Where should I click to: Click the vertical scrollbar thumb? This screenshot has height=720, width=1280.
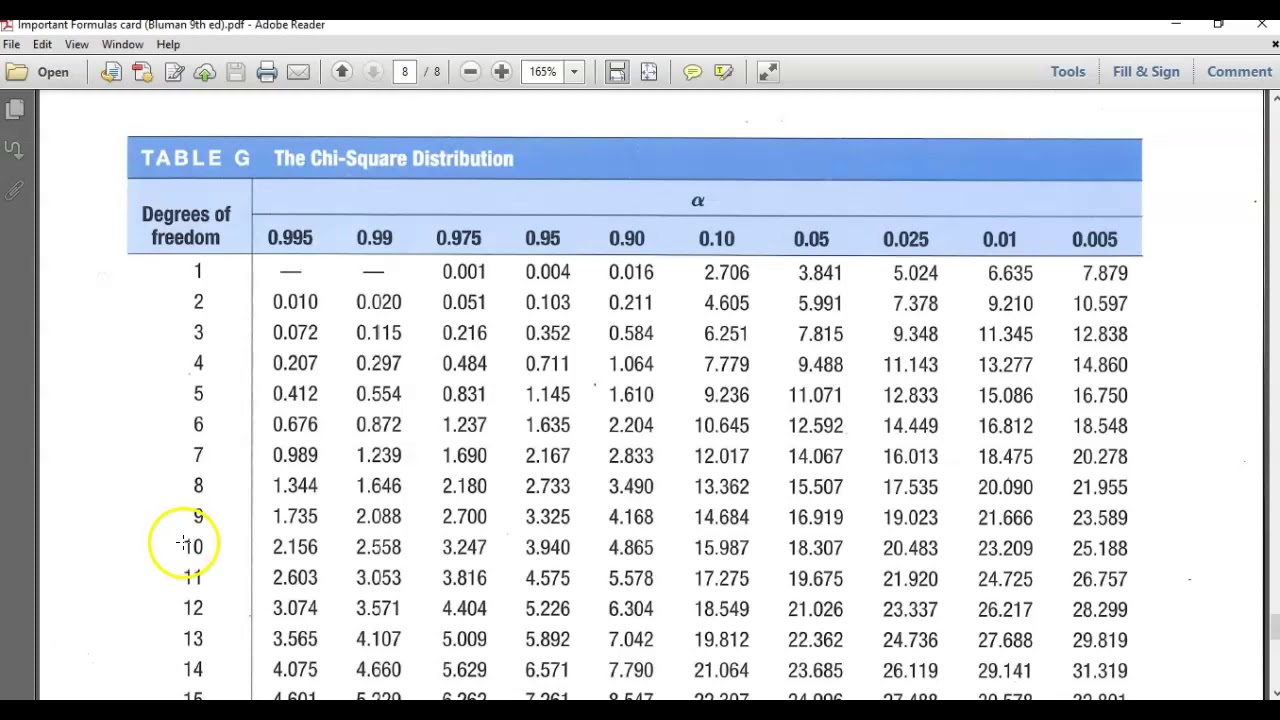[x=1274, y=628]
